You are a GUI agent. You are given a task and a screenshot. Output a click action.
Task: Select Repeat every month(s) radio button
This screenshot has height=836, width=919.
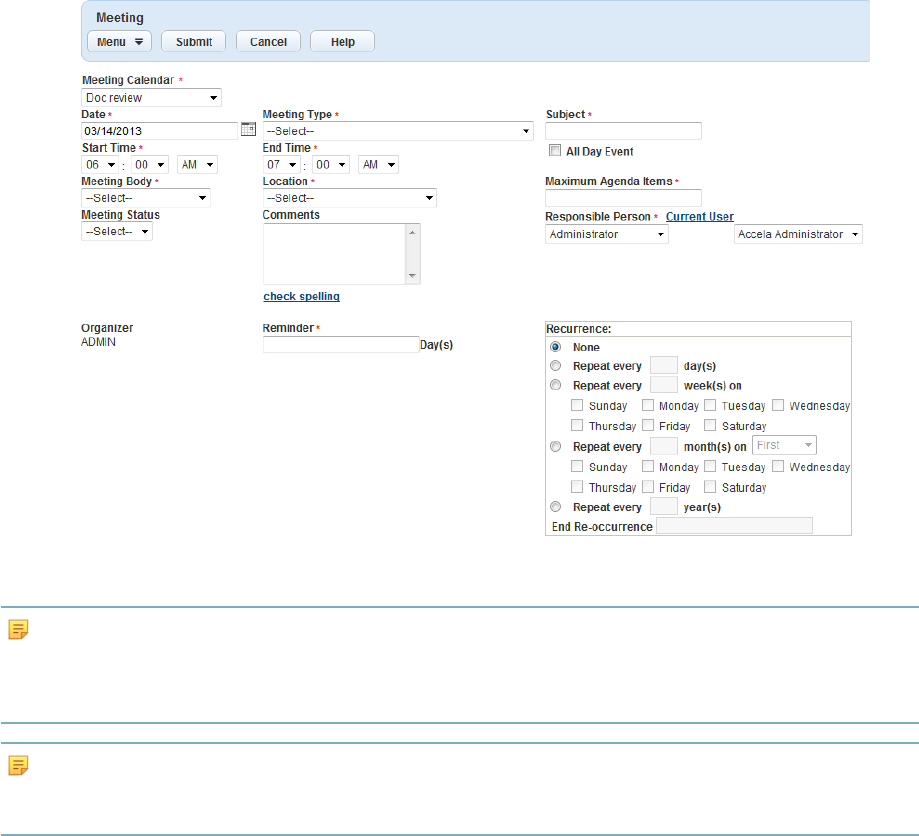click(556, 447)
